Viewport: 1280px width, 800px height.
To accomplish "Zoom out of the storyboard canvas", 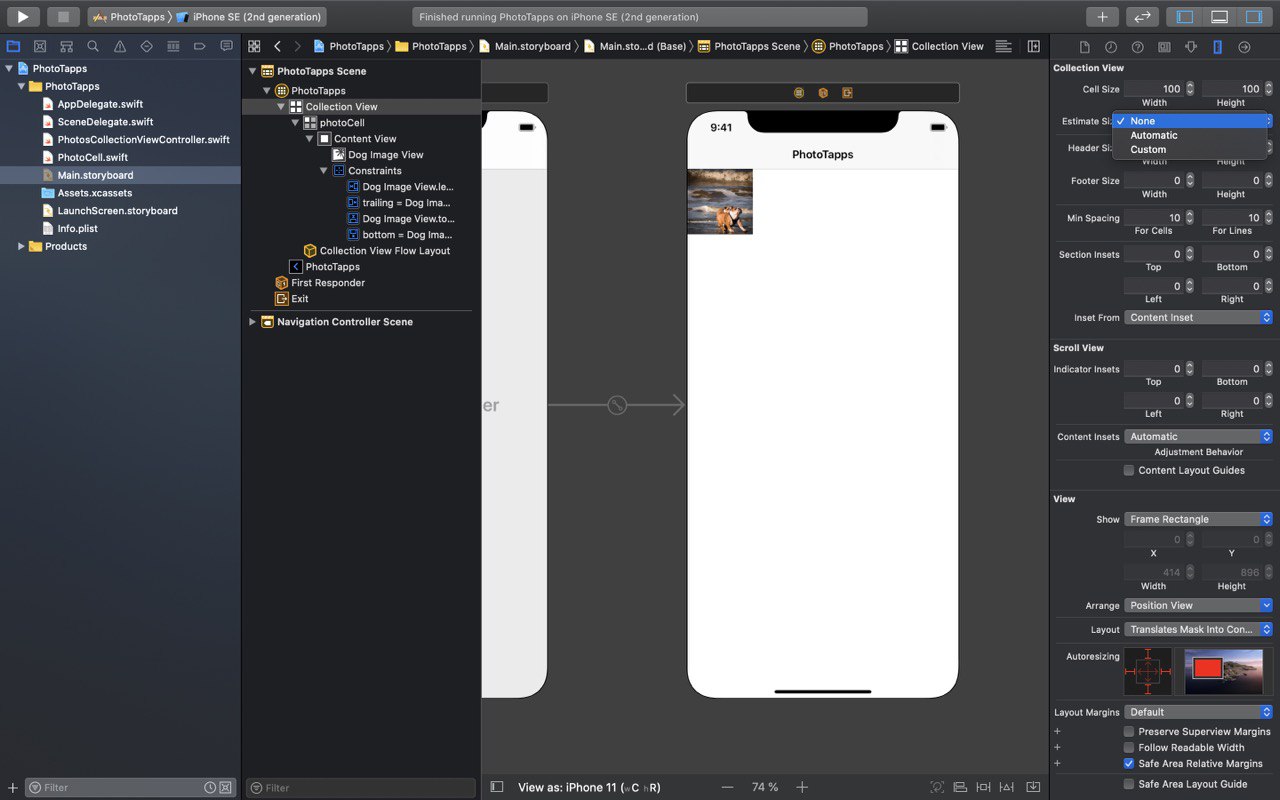I will coord(727,787).
